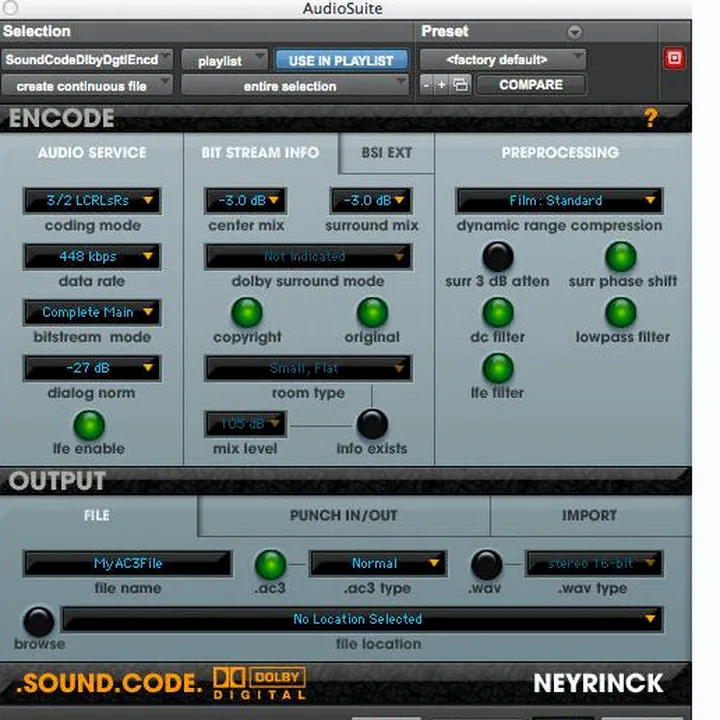Open the surround mix dropdown

coord(371,201)
